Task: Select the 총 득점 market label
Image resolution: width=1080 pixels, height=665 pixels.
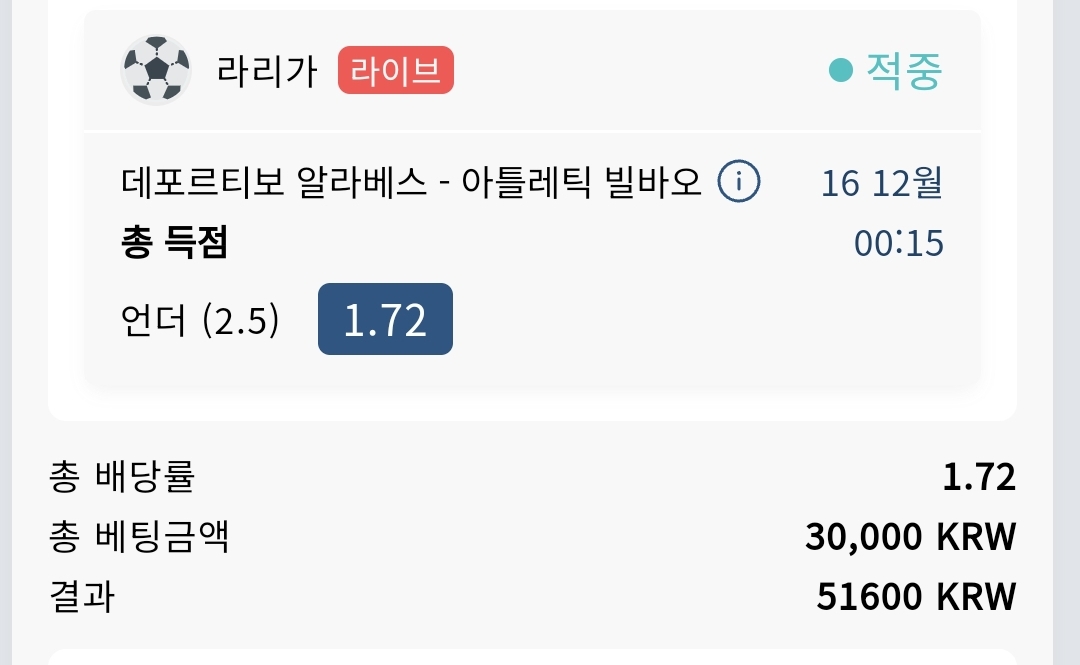Action: pyautogui.click(x=174, y=242)
